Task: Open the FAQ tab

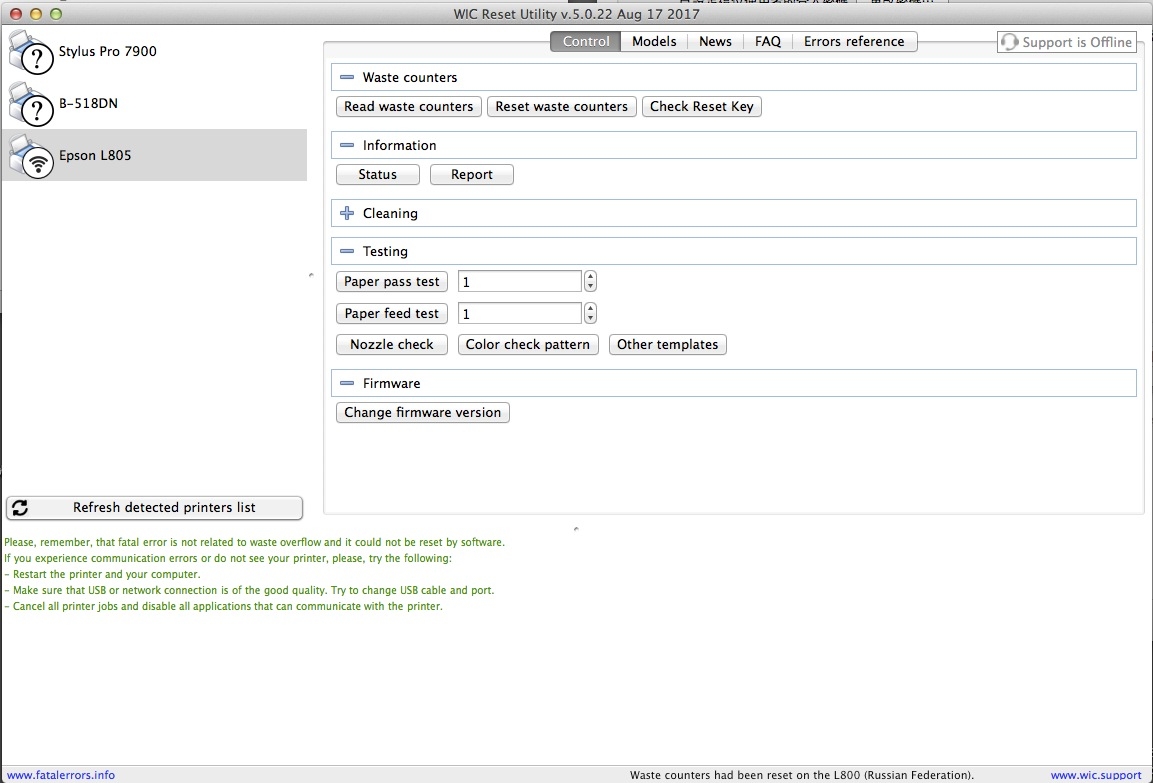Action: 768,41
